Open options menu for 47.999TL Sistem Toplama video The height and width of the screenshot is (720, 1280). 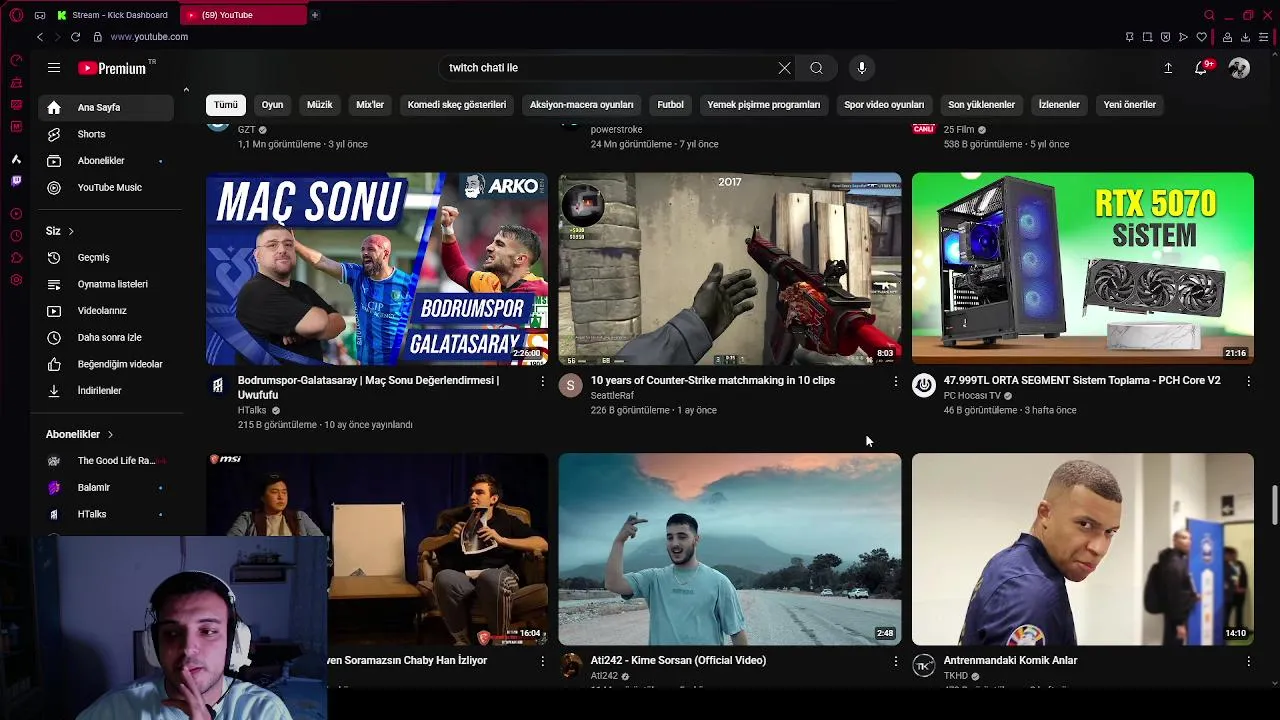pyautogui.click(x=1248, y=381)
